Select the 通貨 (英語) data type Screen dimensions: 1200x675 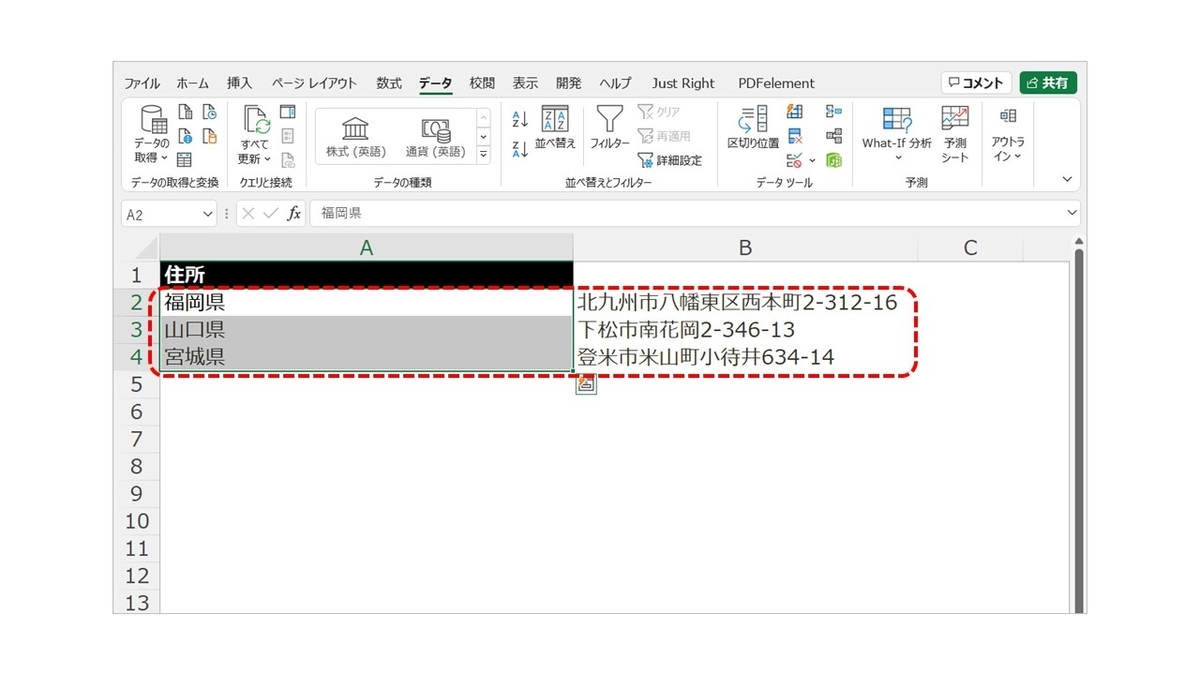[435, 137]
